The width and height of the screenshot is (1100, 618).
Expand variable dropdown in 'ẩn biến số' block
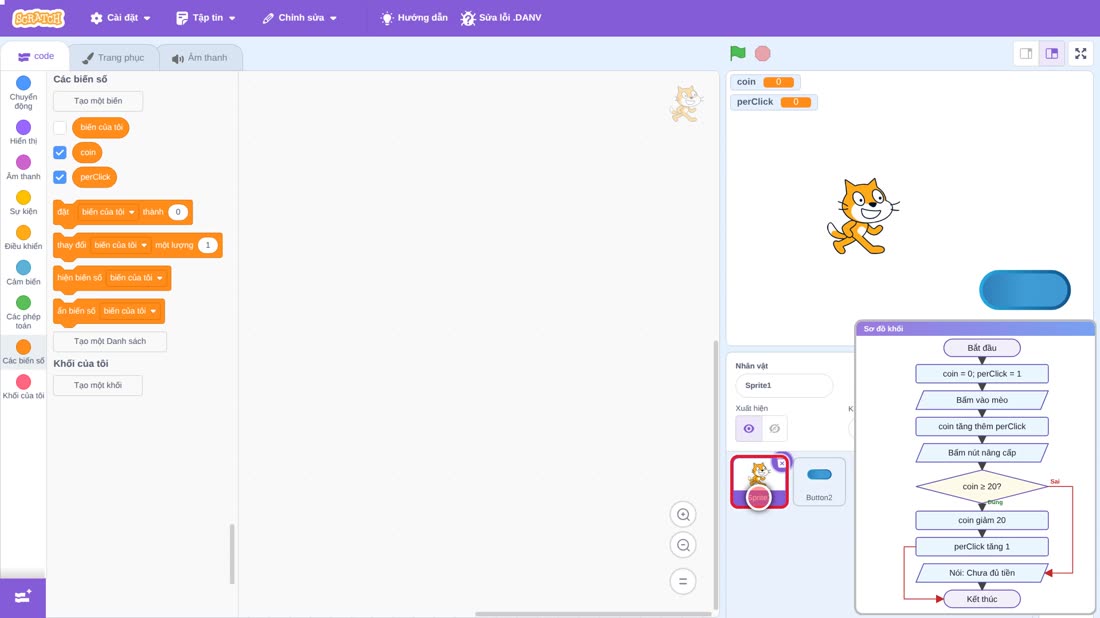130,311
